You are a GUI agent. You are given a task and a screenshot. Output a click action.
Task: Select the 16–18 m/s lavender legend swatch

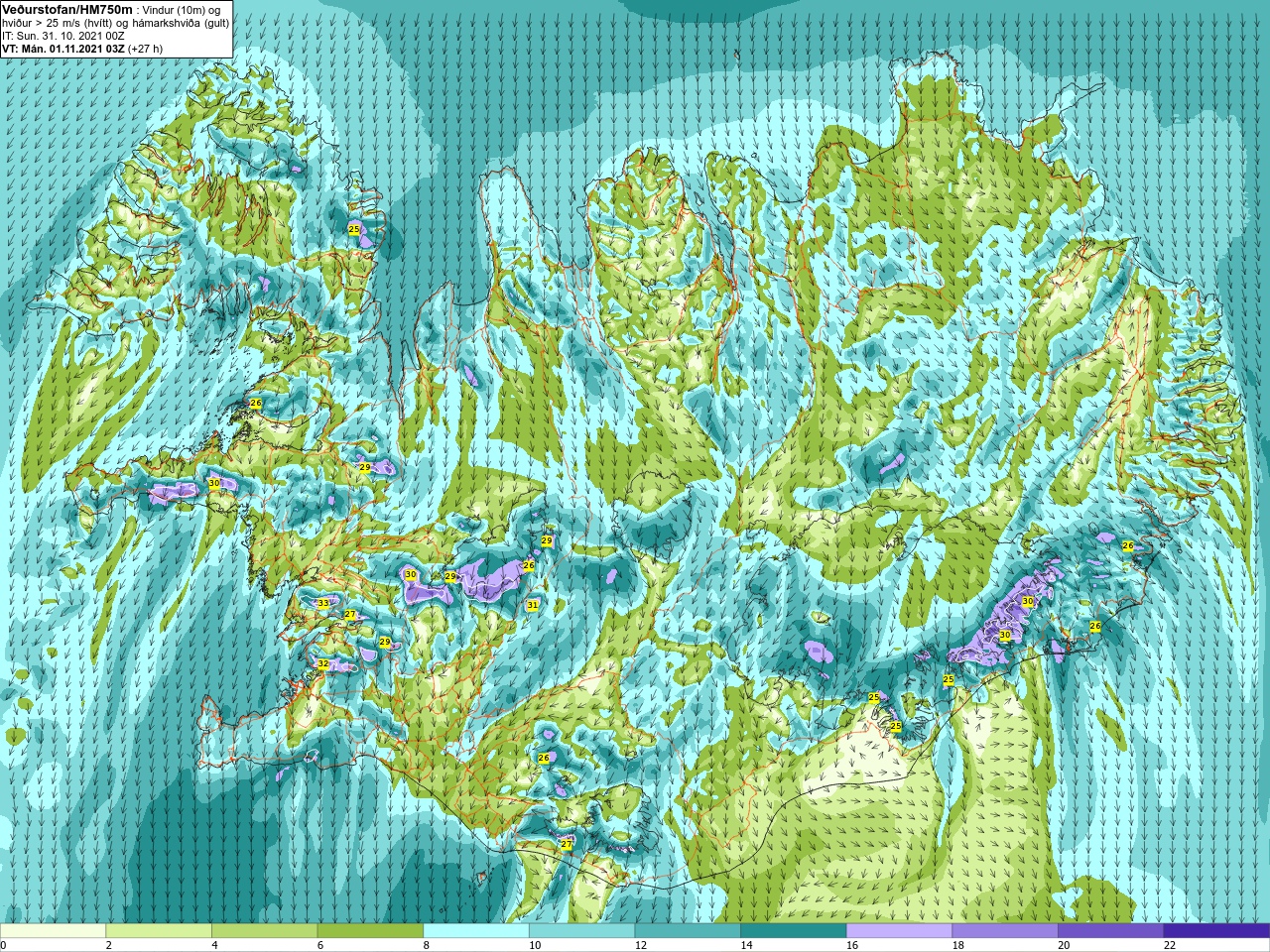click(899, 931)
